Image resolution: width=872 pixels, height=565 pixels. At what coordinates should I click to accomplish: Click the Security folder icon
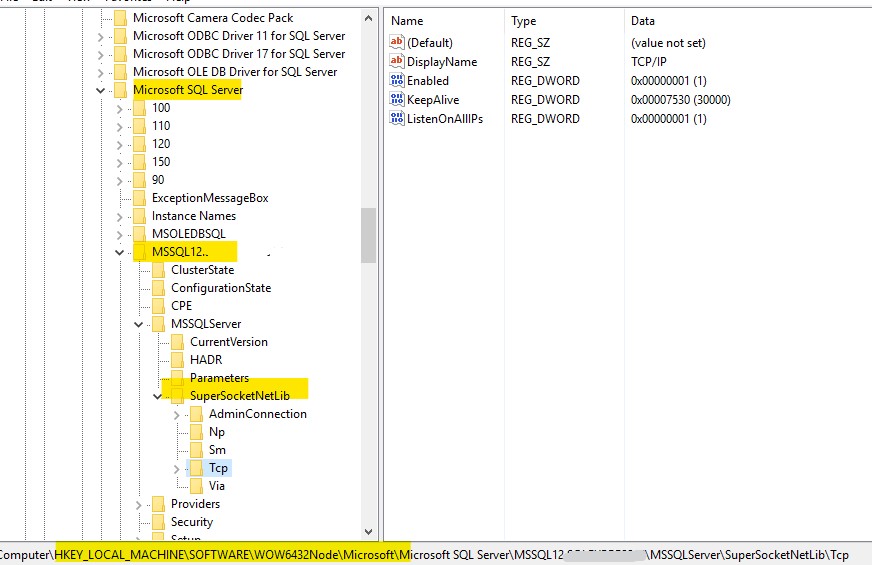158,522
